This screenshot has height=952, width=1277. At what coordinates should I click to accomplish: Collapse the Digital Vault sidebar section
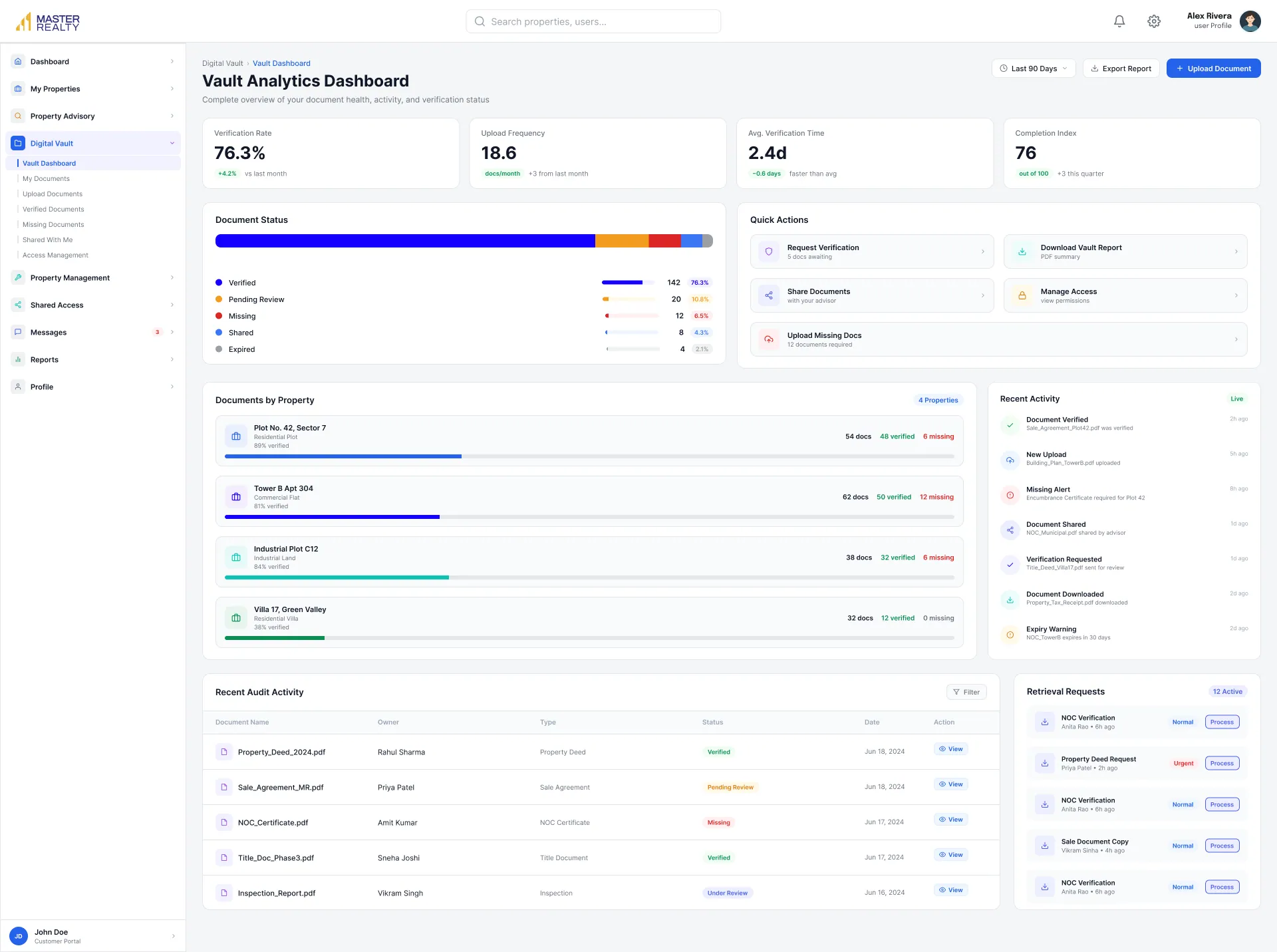pyautogui.click(x=172, y=143)
